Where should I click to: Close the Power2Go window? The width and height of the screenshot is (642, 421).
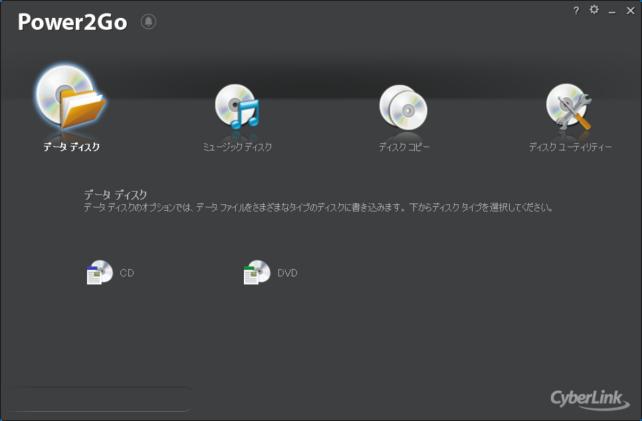point(631,11)
